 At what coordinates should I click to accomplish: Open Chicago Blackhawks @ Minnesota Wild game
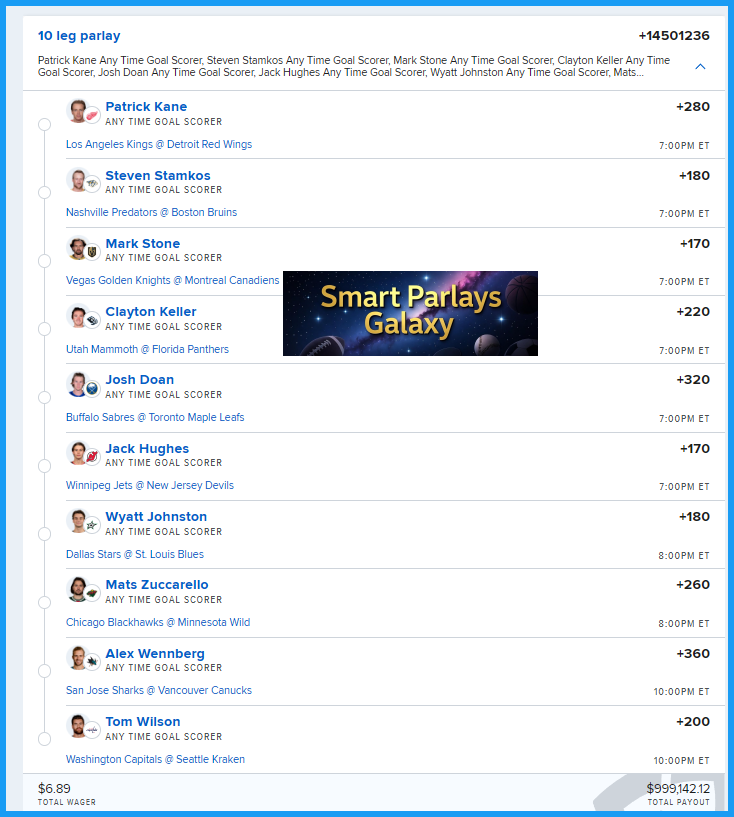pyautogui.click(x=158, y=622)
